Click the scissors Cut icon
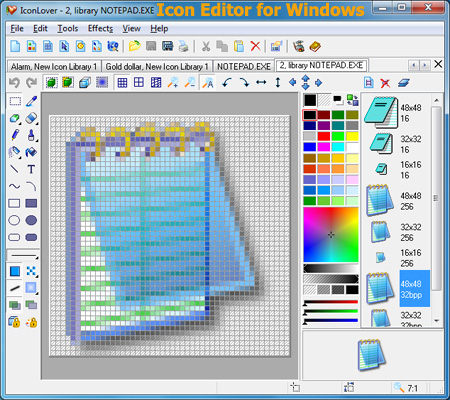450x400 pixels. (x=206, y=46)
